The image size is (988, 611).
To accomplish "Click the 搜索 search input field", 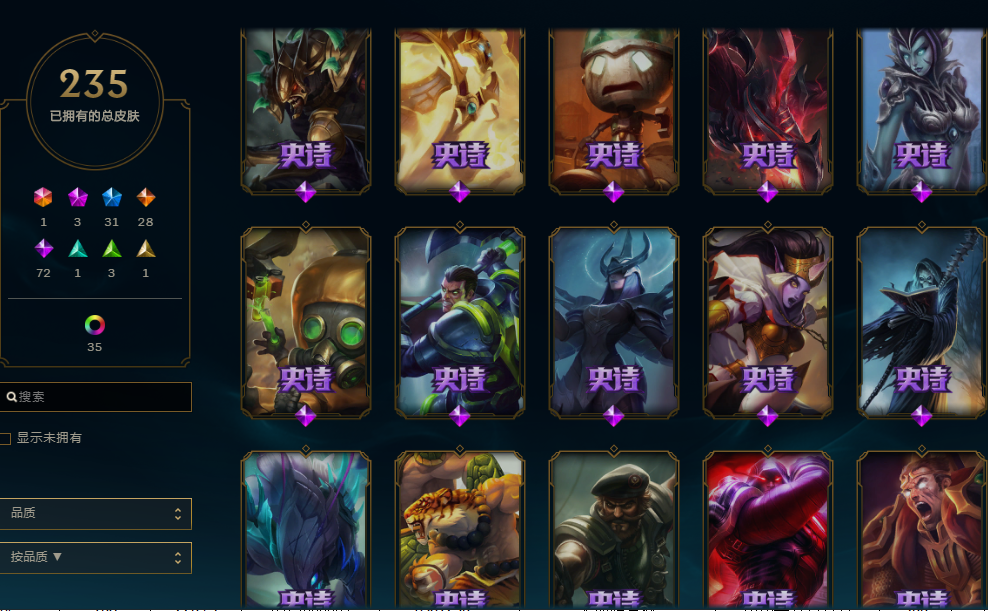I will coord(95,397).
